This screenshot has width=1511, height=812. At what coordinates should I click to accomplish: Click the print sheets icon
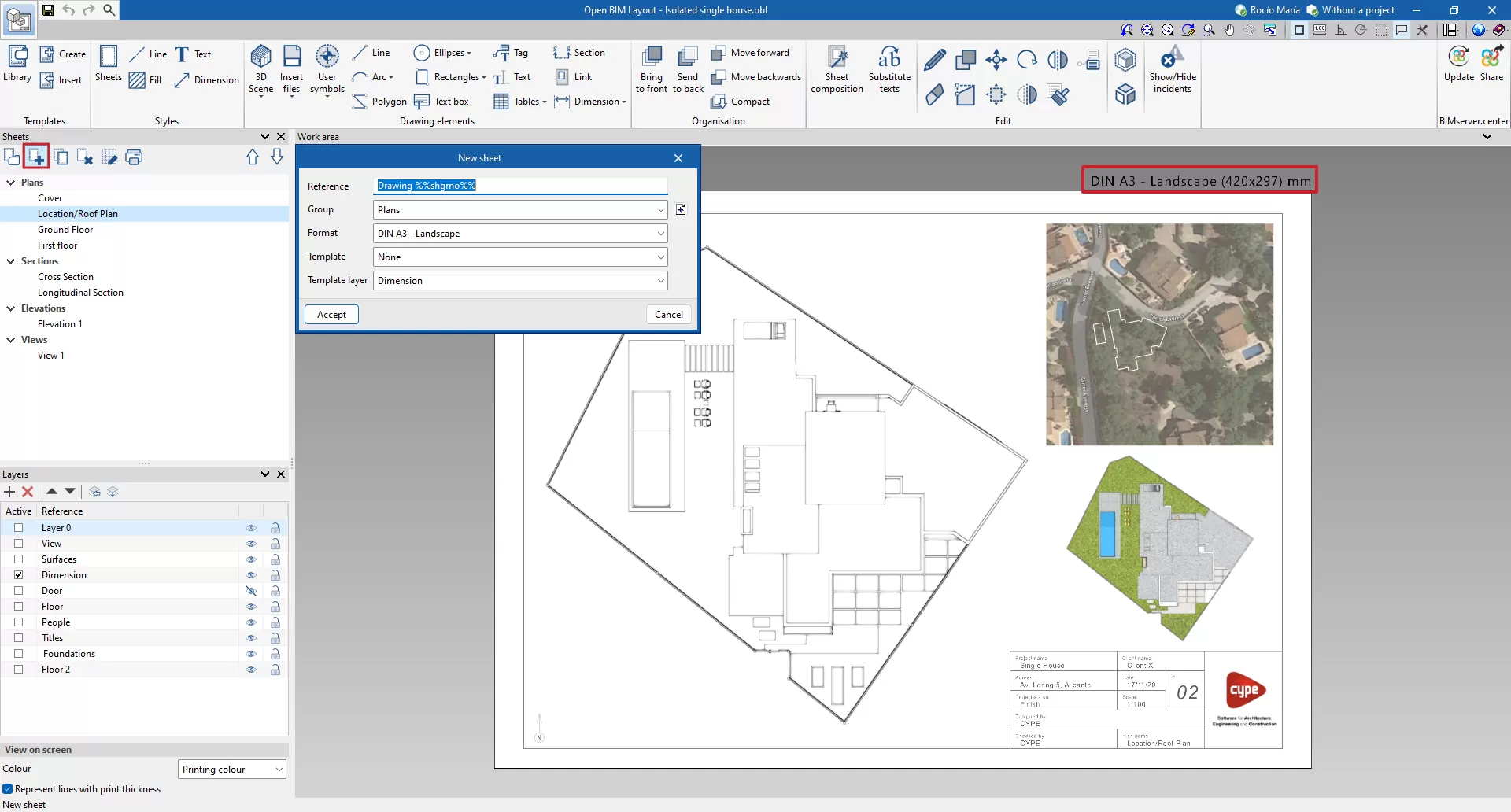point(134,157)
